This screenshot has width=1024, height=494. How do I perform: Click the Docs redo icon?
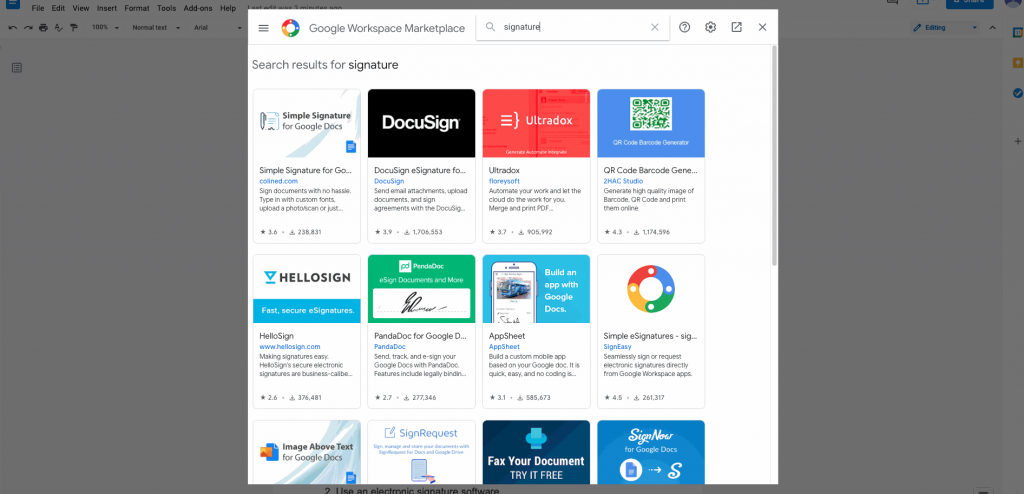point(28,27)
